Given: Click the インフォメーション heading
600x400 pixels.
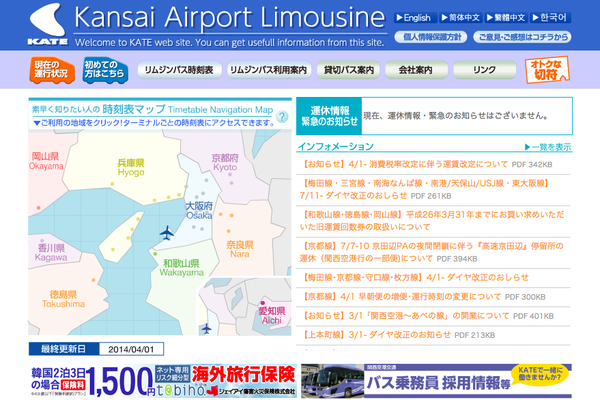Looking at the screenshot, I should [x=336, y=147].
